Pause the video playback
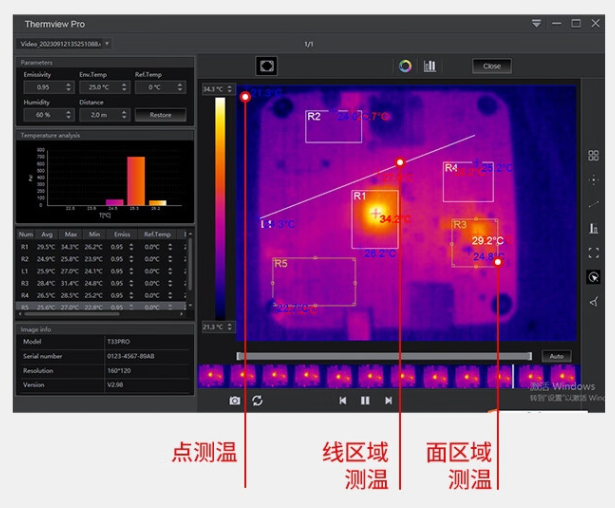The height and width of the screenshot is (508, 615). pos(365,400)
